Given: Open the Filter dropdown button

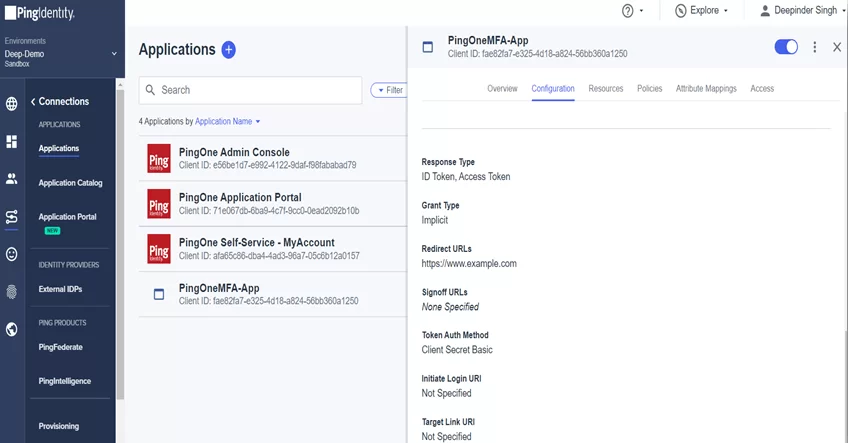Looking at the screenshot, I should (388, 90).
